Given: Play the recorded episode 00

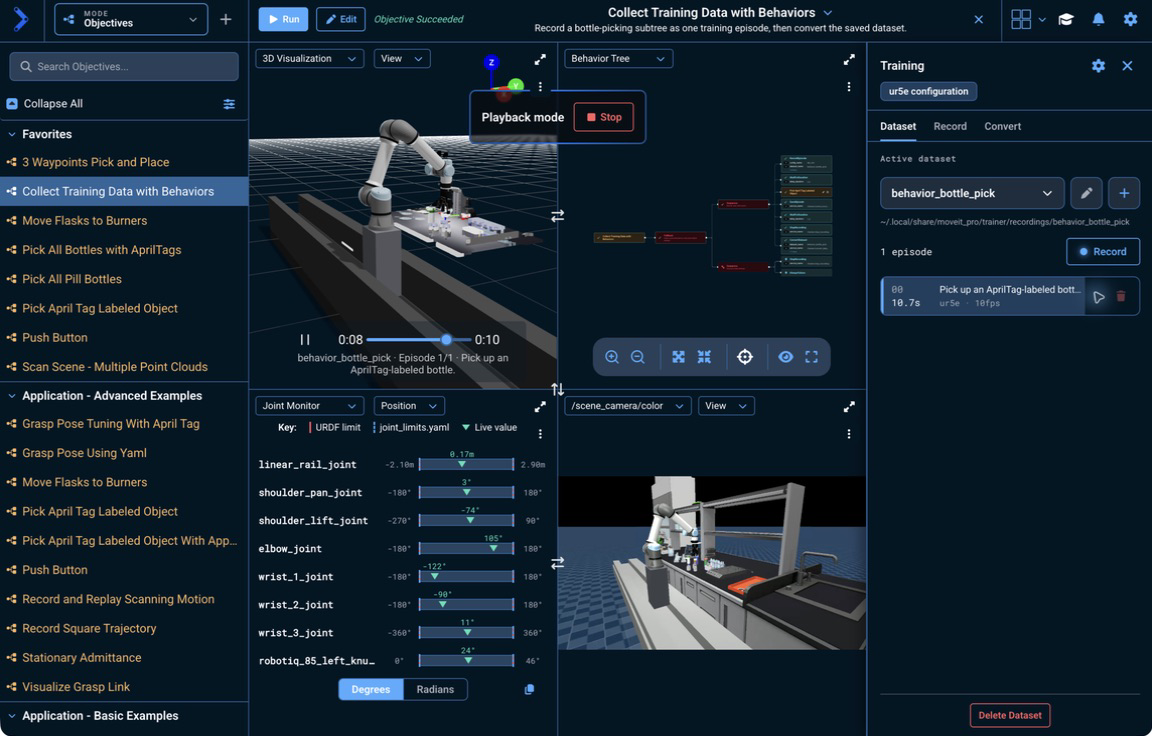Looking at the screenshot, I should pos(1098,297).
